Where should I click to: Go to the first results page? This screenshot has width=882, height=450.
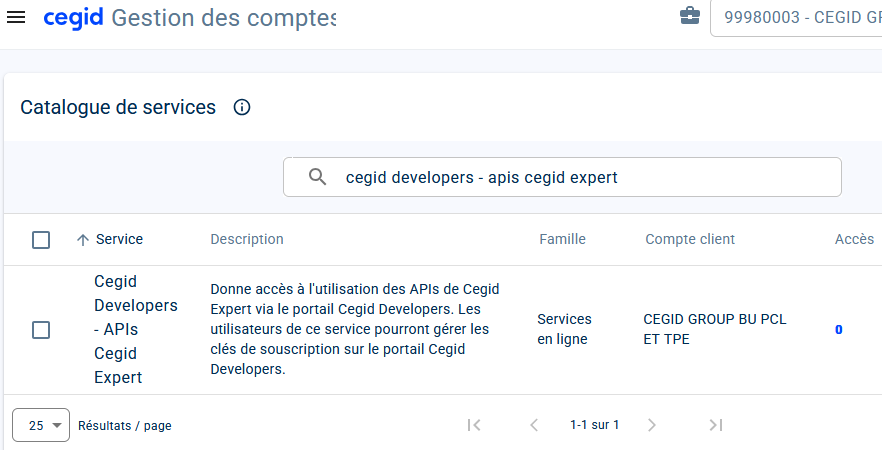point(474,425)
